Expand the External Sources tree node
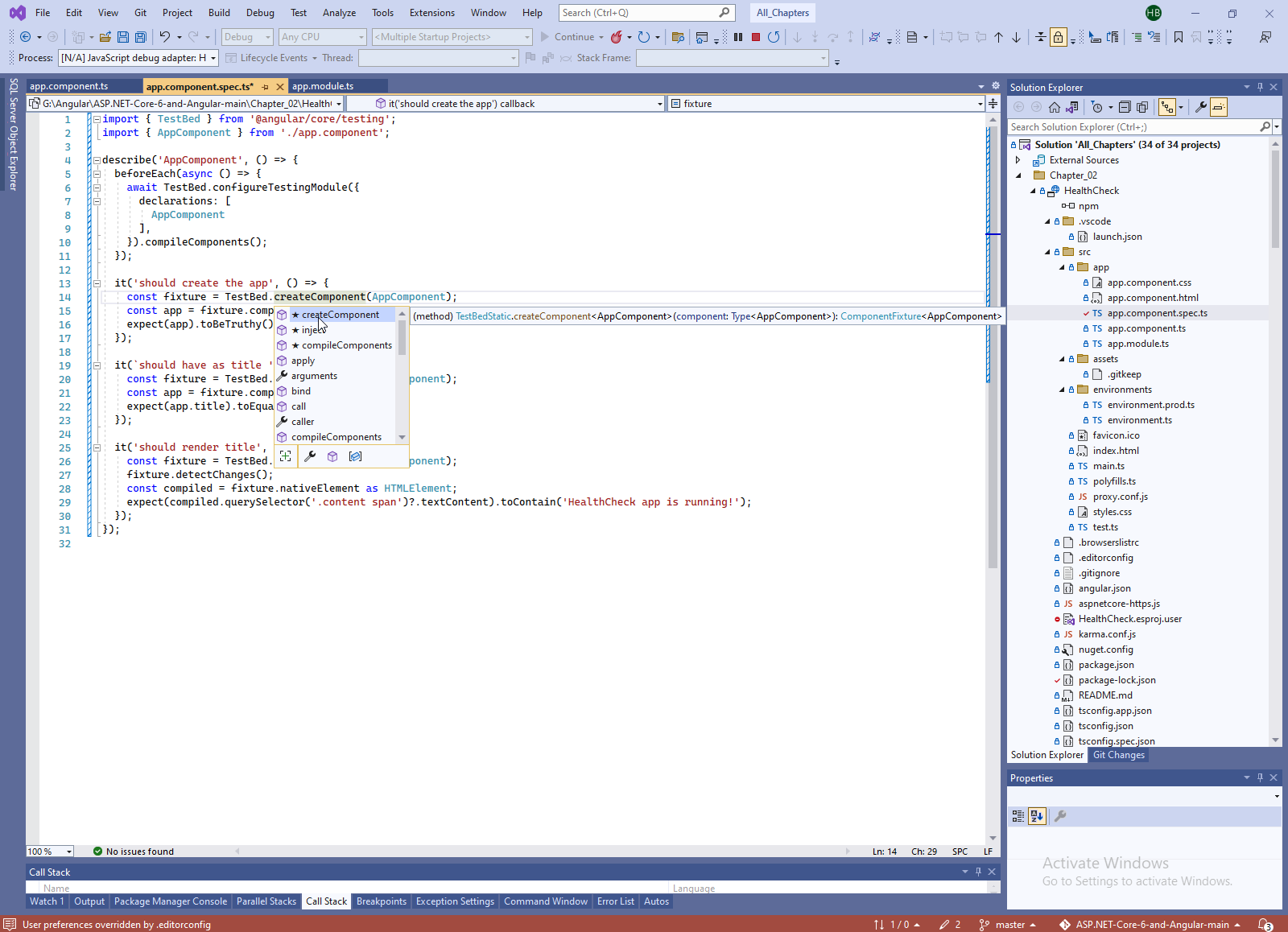 pyautogui.click(x=1018, y=160)
